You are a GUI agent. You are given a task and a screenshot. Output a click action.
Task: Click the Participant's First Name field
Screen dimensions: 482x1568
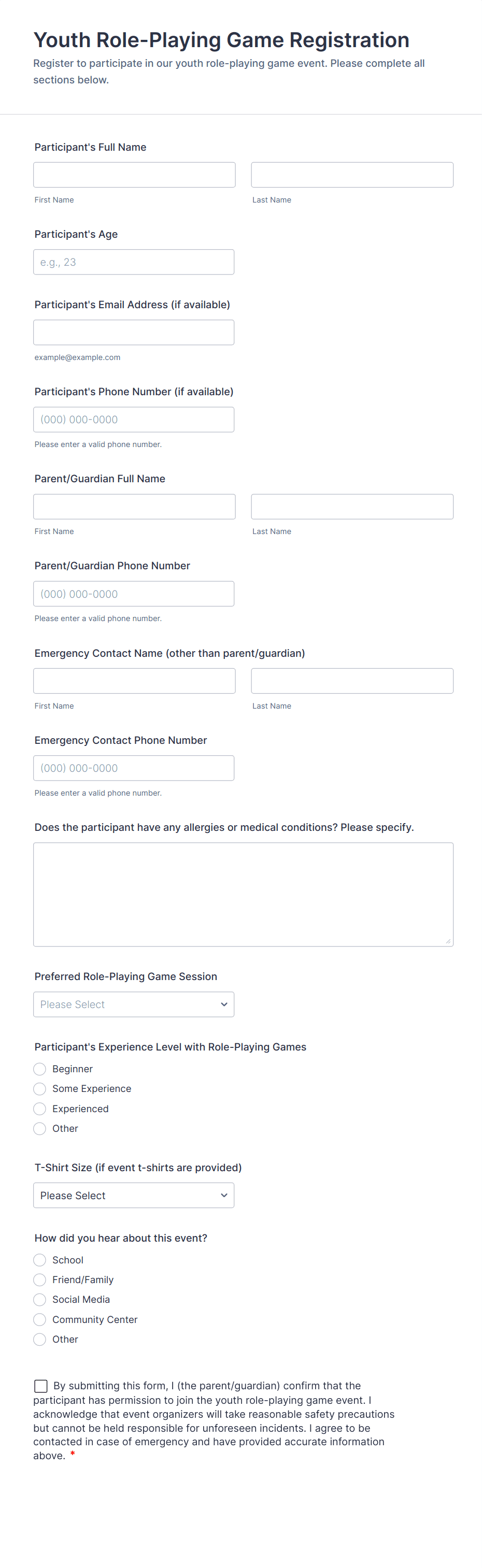point(134,175)
